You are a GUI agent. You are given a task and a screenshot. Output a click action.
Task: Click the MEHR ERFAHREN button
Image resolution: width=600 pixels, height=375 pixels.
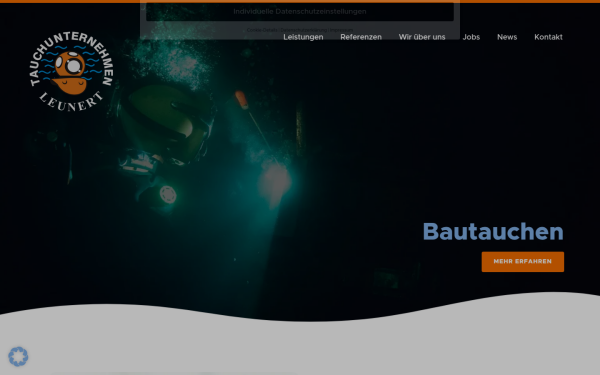pos(523,262)
